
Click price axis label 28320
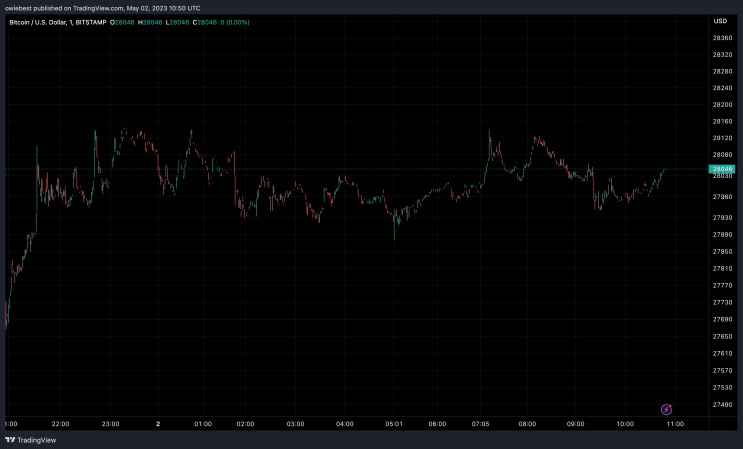722,54
